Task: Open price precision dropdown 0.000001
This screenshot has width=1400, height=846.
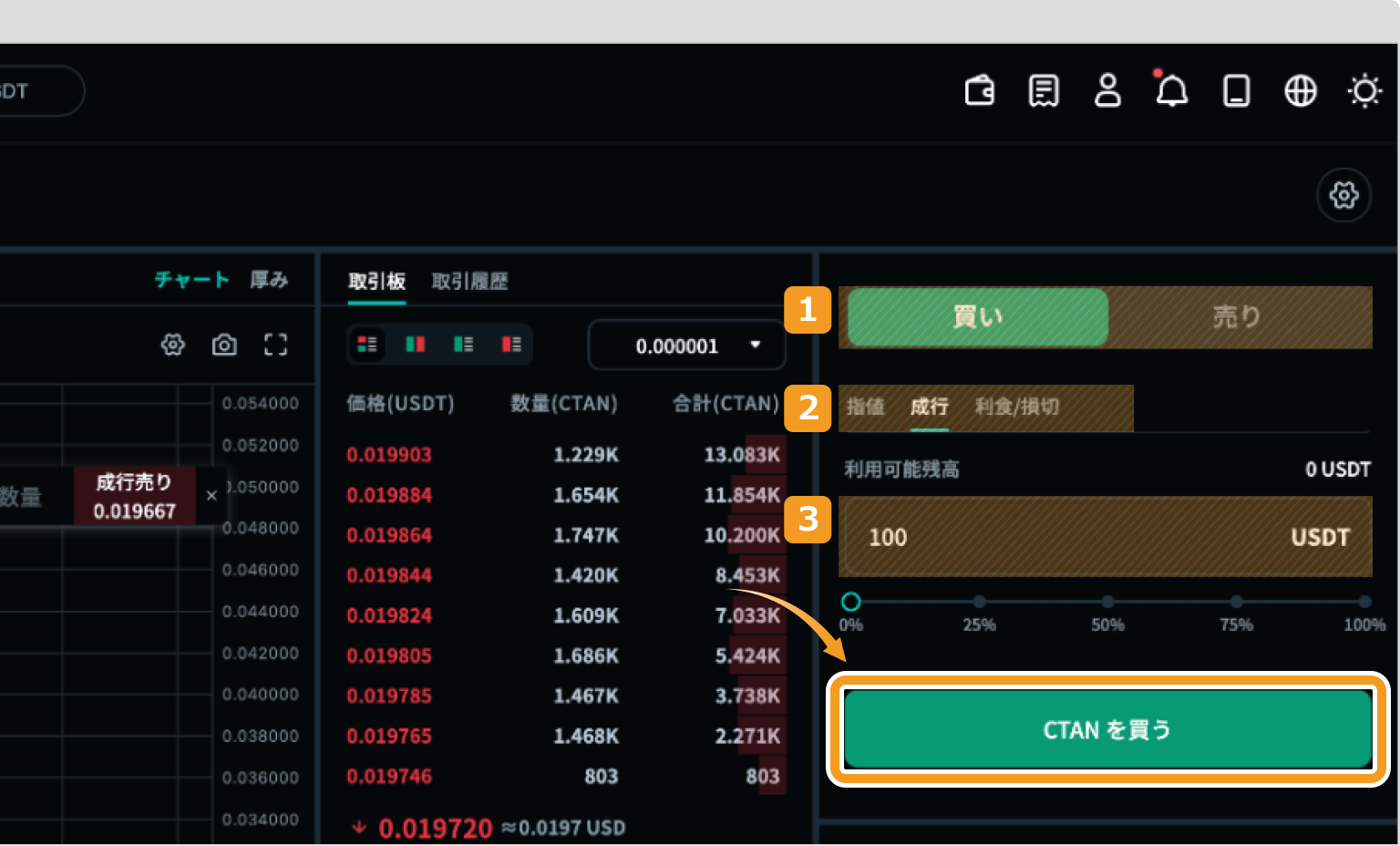Action: click(x=687, y=346)
